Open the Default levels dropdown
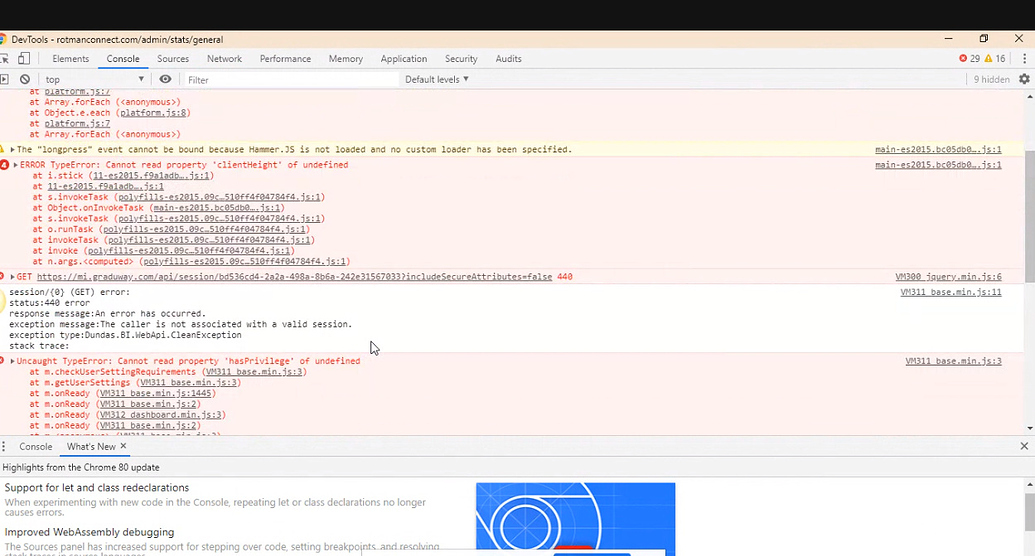This screenshot has height=556, width=1035. click(x=436, y=79)
